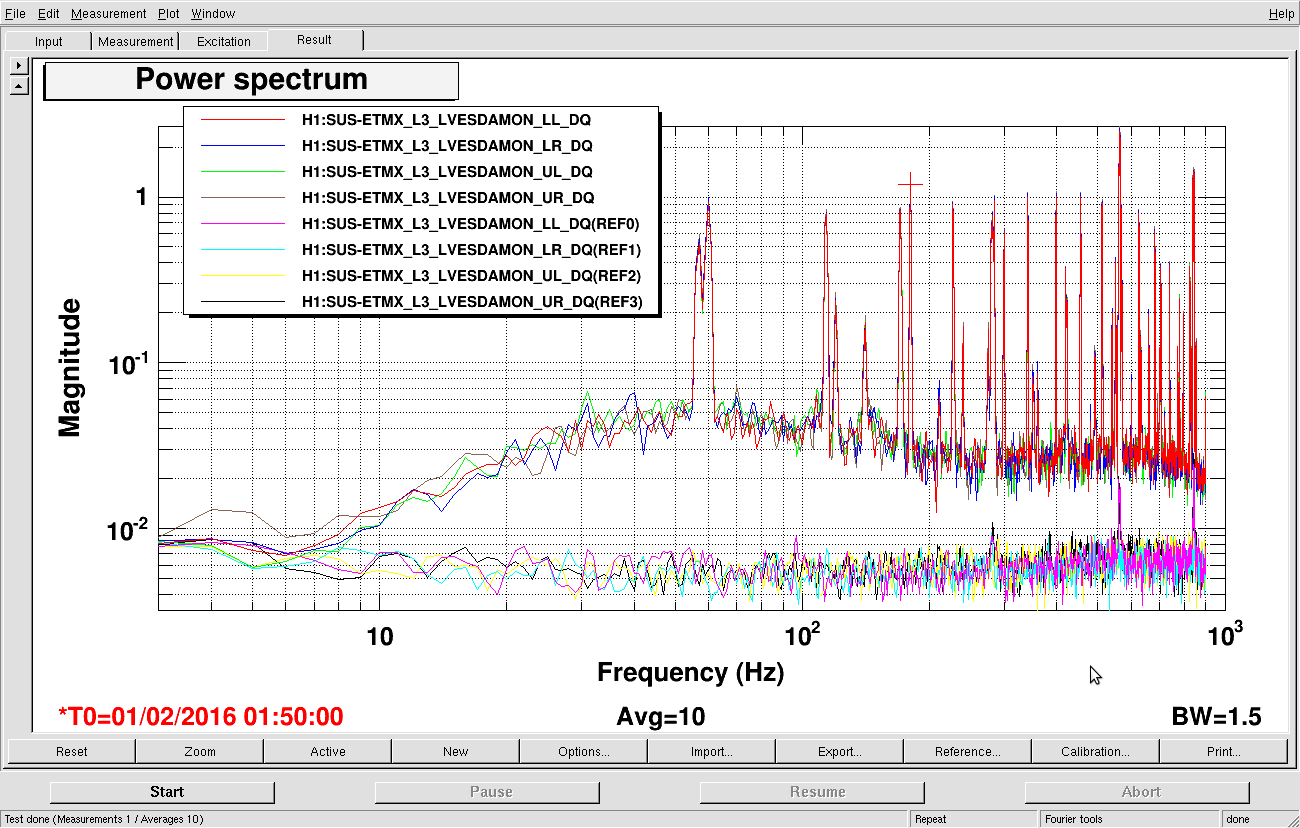Click the Export... button

(x=839, y=751)
